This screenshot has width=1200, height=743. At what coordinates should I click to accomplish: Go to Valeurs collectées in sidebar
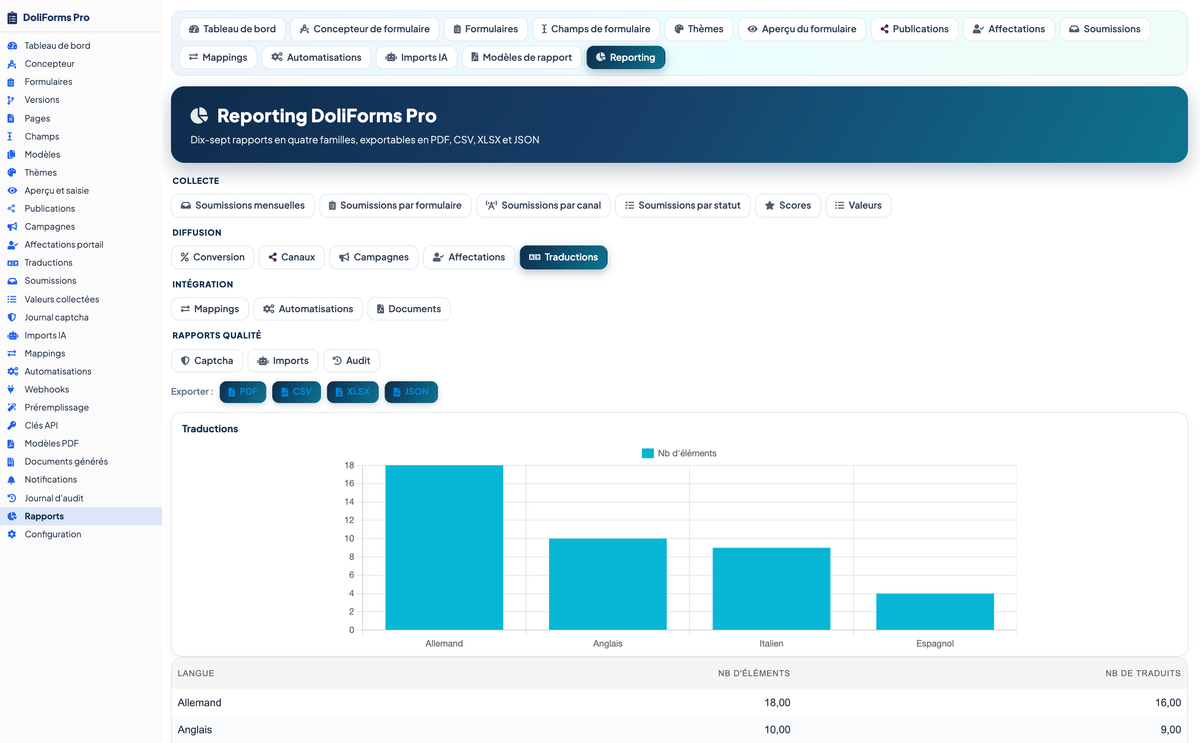click(62, 299)
